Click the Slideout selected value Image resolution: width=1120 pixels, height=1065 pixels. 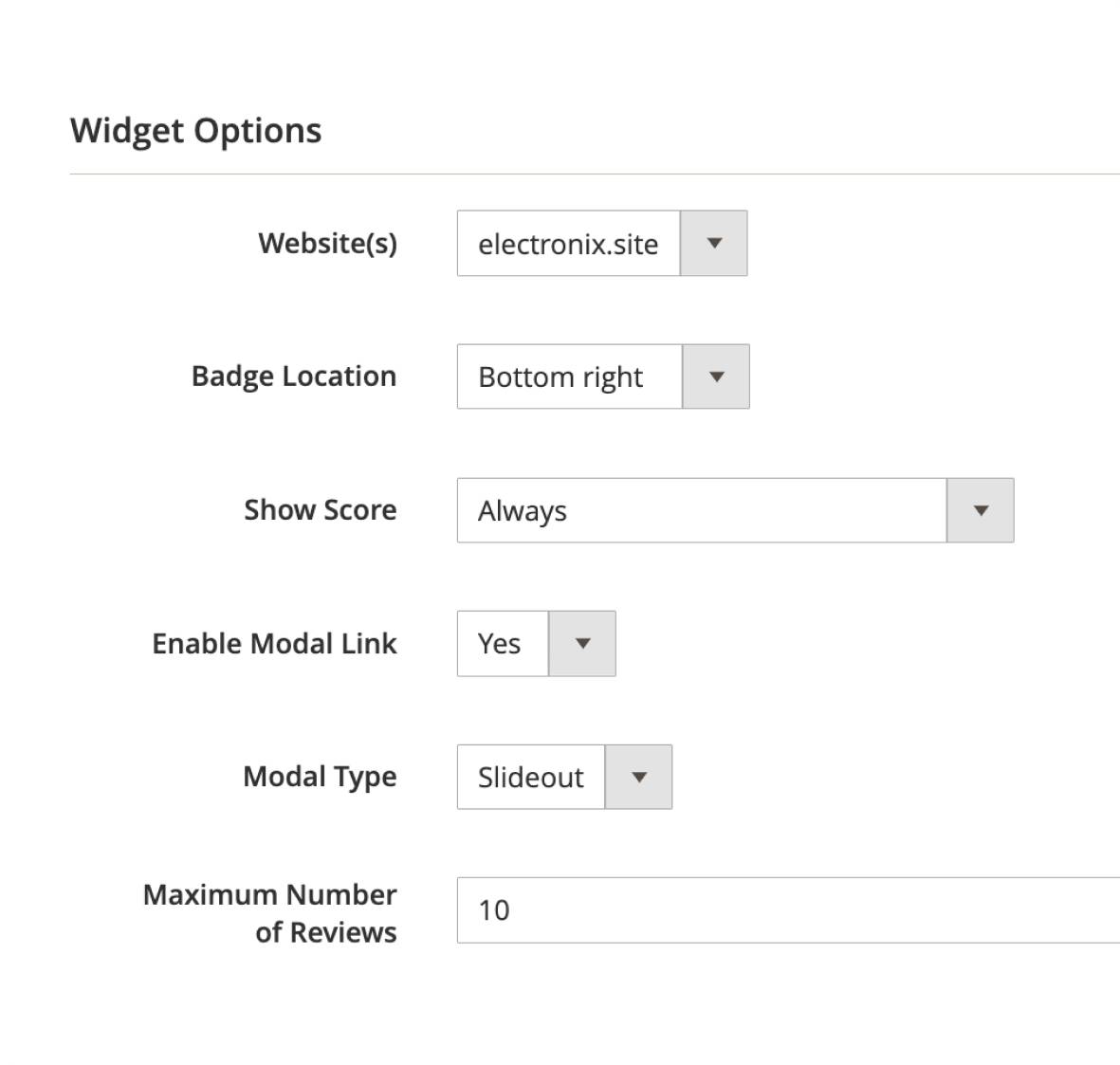pos(531,778)
